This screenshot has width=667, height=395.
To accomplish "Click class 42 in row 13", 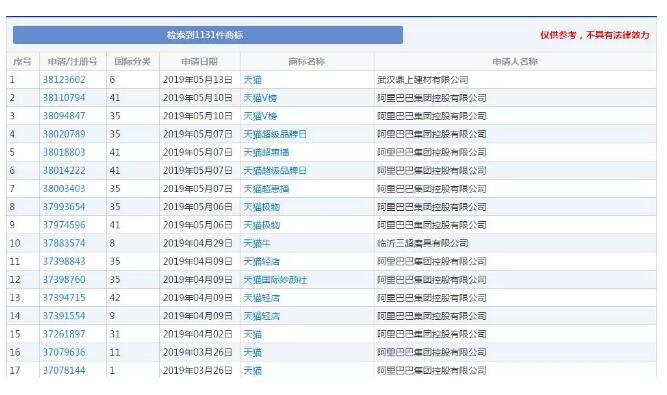I will click(x=115, y=298).
